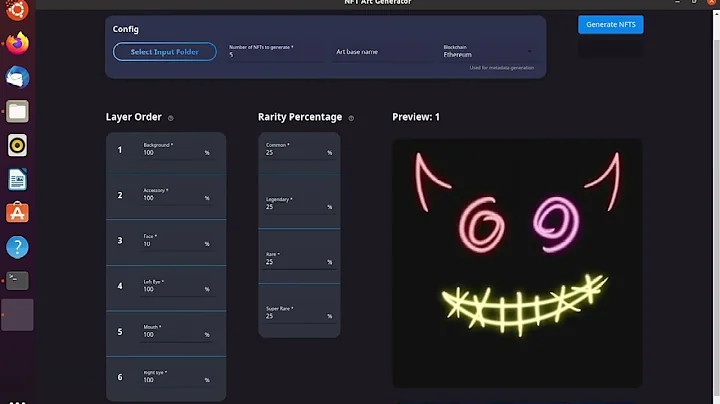Click 'Used for metadata generation' hint text
The height and width of the screenshot is (404, 720).
click(x=501, y=68)
